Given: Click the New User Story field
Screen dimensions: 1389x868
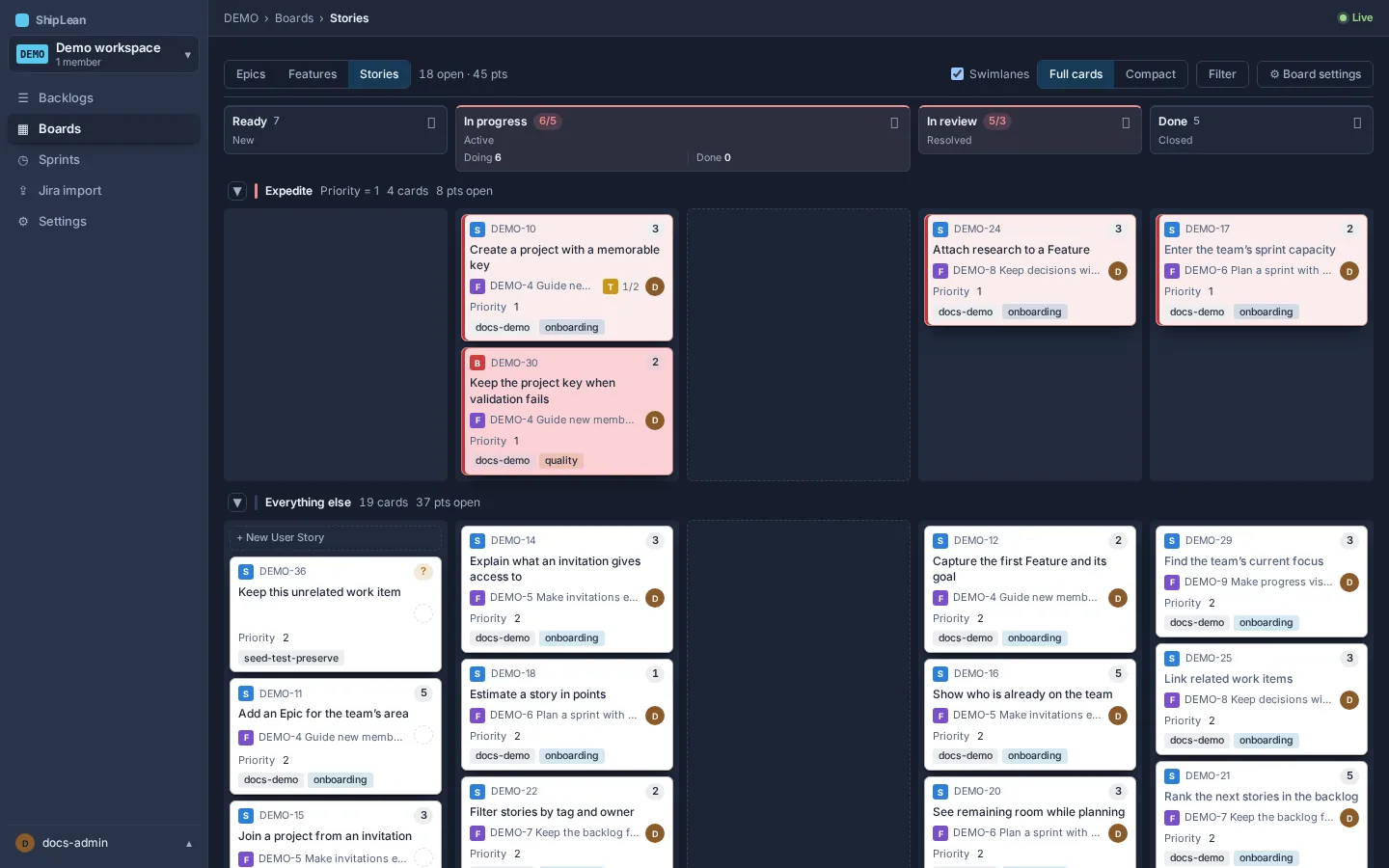Looking at the screenshot, I should [x=335, y=538].
